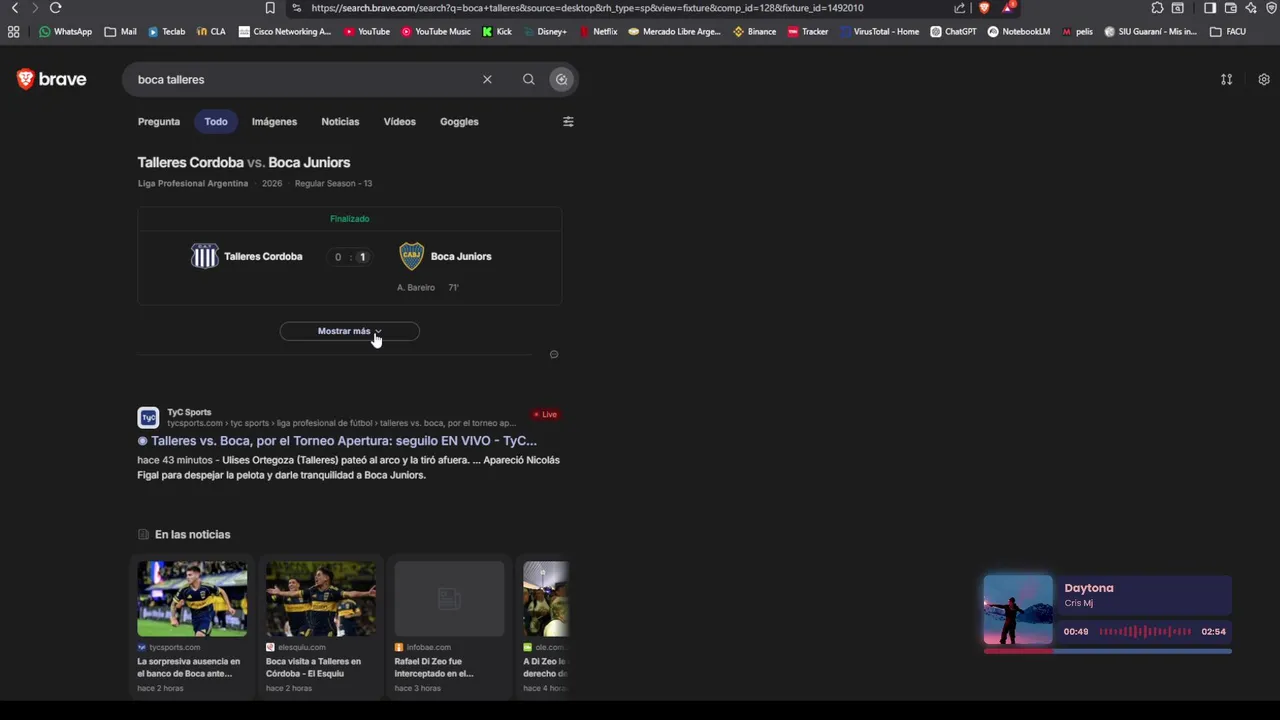Open search filters slider icon
Viewport: 1280px width, 720px height.
(568, 122)
